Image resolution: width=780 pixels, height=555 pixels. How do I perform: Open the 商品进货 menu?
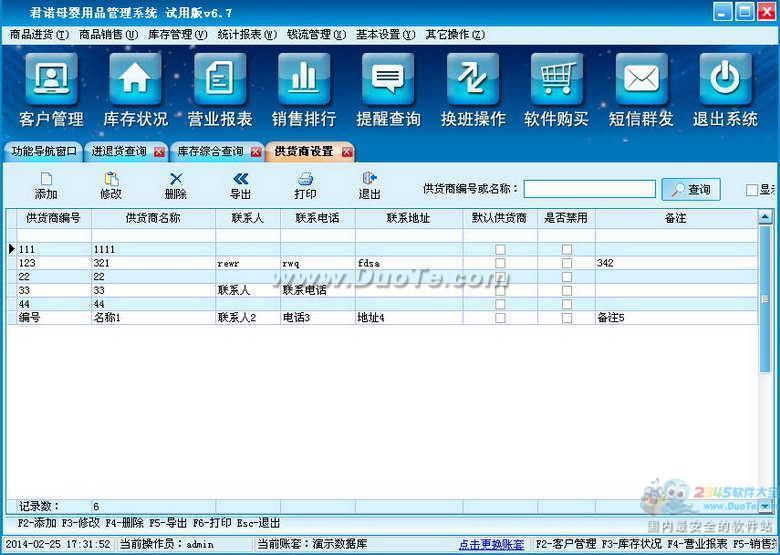[38, 34]
